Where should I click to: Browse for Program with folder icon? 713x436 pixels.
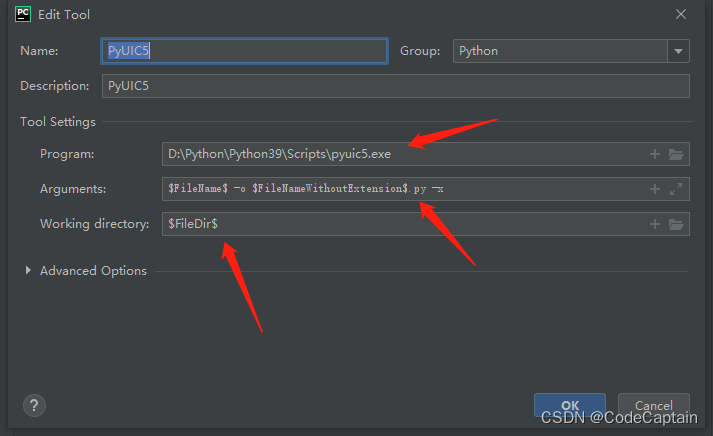click(x=676, y=154)
